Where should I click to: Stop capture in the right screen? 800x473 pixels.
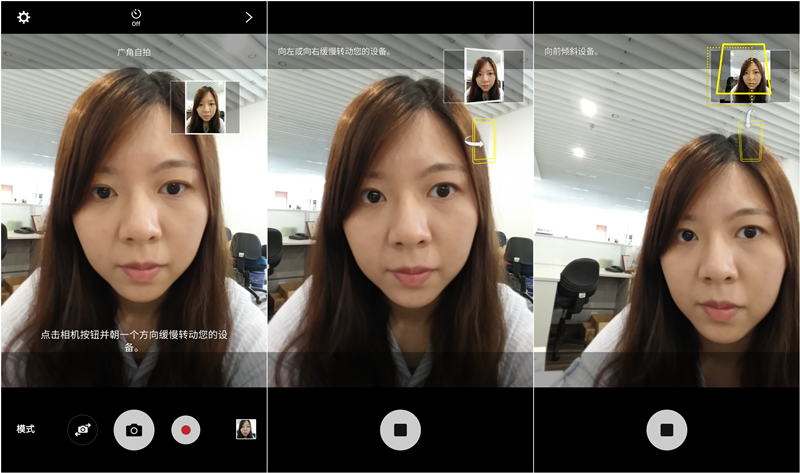pos(667,430)
